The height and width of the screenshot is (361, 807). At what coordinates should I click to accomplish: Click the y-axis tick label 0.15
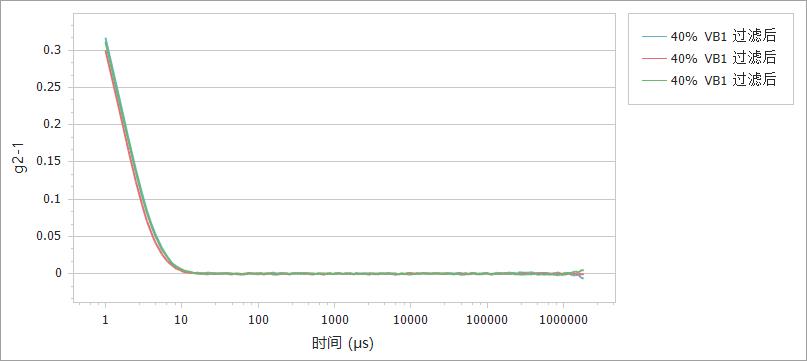click(x=49, y=162)
